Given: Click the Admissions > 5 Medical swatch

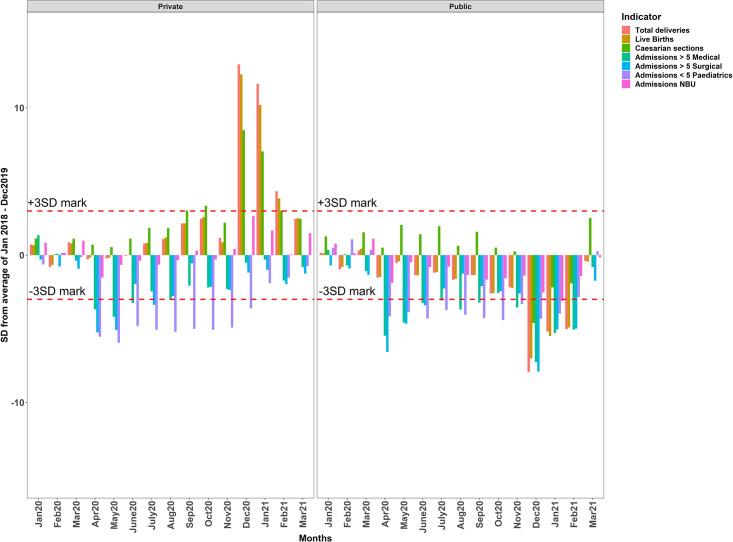Looking at the screenshot, I should pyautogui.click(x=625, y=57).
